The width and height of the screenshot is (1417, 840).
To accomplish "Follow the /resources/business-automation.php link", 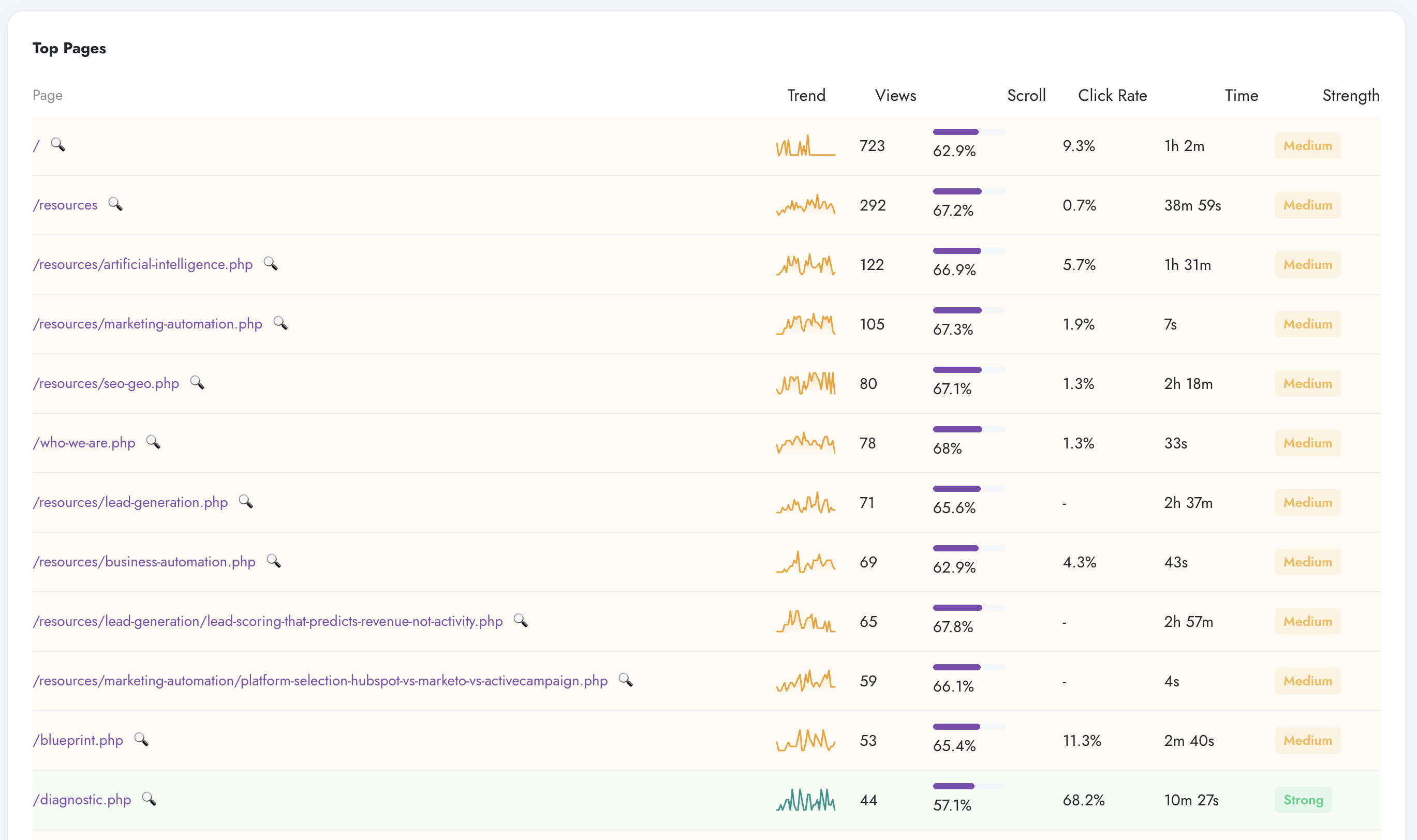I will (x=144, y=562).
